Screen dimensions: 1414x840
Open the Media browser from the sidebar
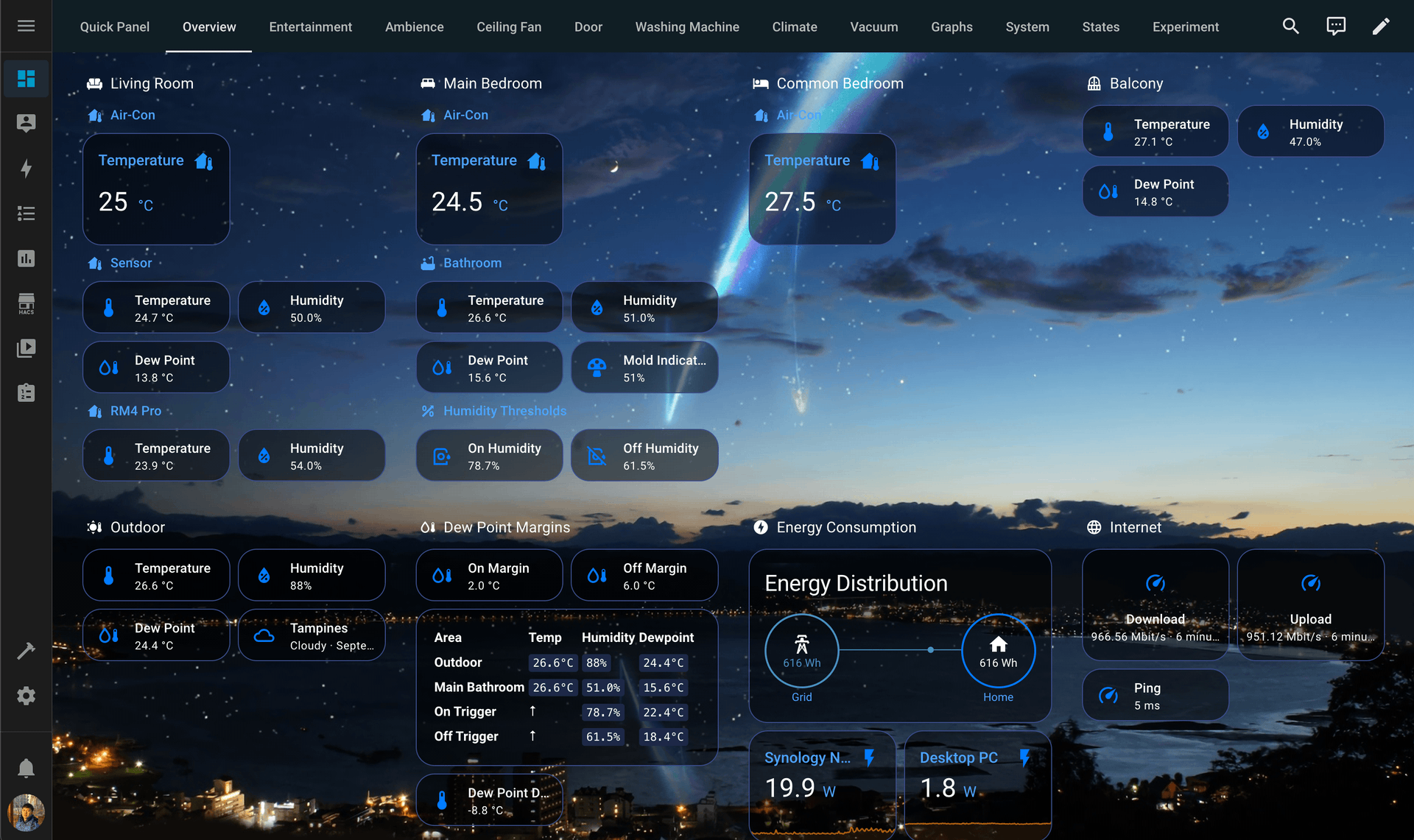coord(26,347)
